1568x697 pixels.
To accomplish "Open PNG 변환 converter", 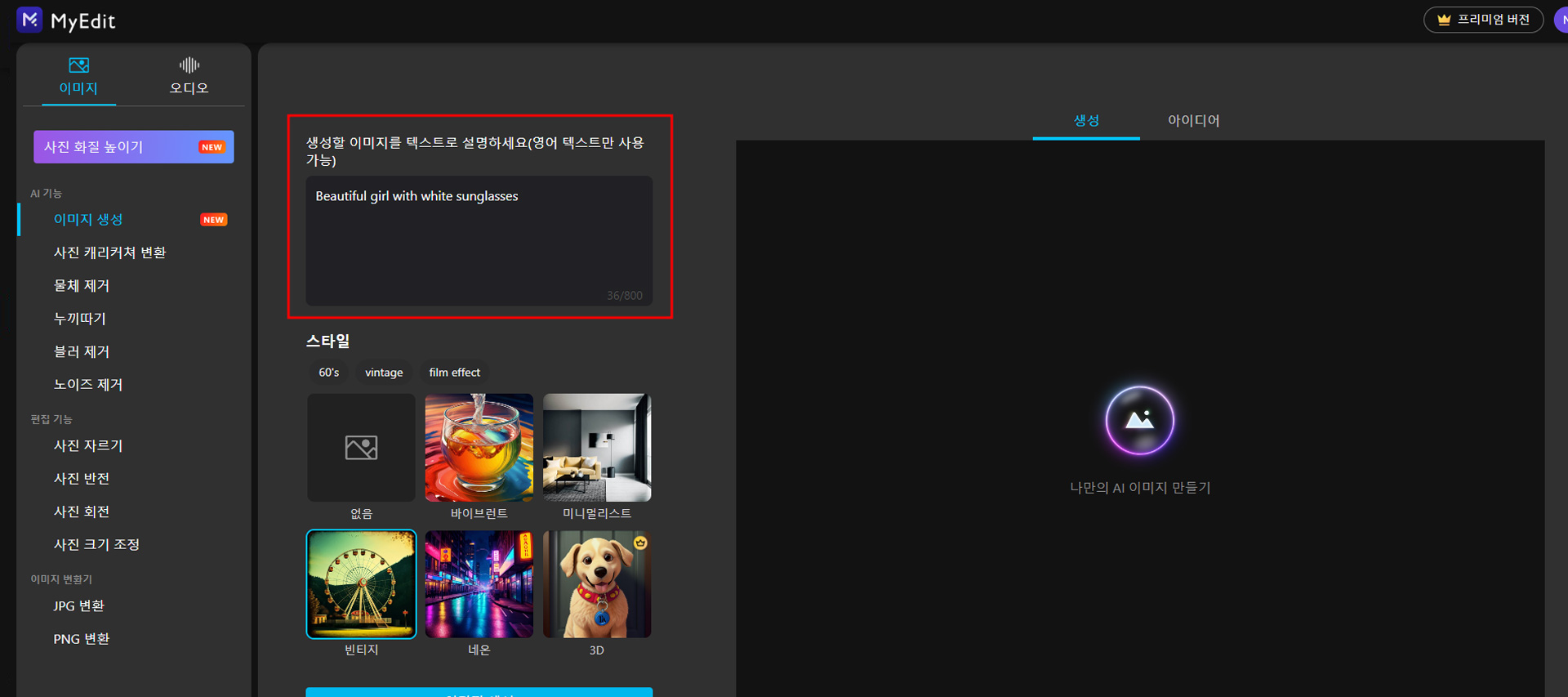I will [81, 639].
